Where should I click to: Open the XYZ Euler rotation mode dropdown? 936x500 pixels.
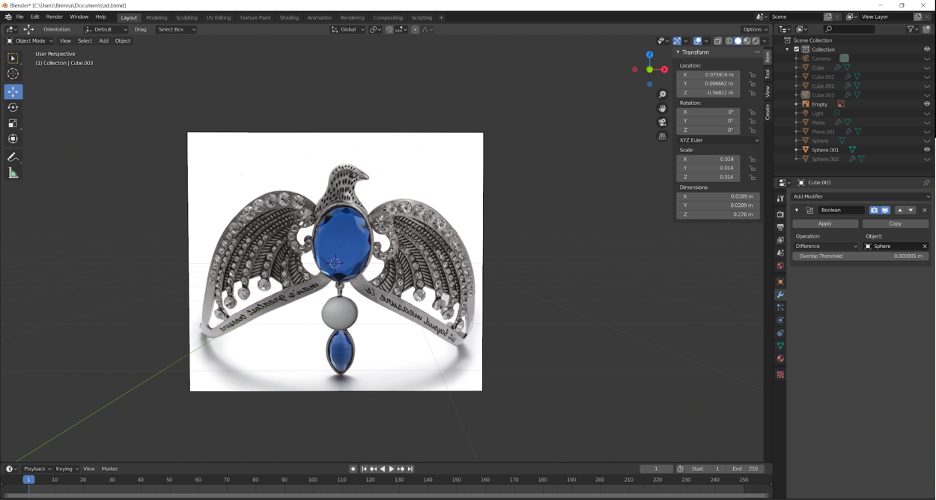718,140
